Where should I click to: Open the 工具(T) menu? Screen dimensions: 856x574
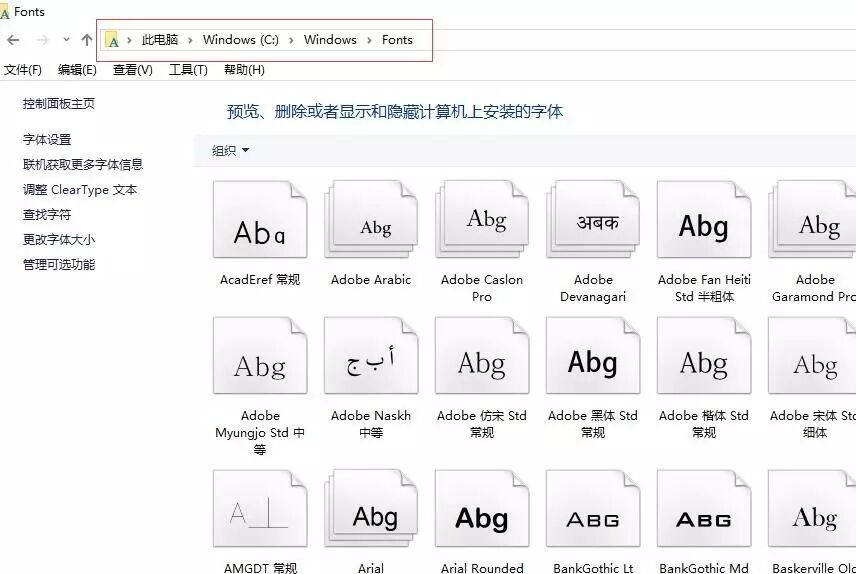coord(188,70)
